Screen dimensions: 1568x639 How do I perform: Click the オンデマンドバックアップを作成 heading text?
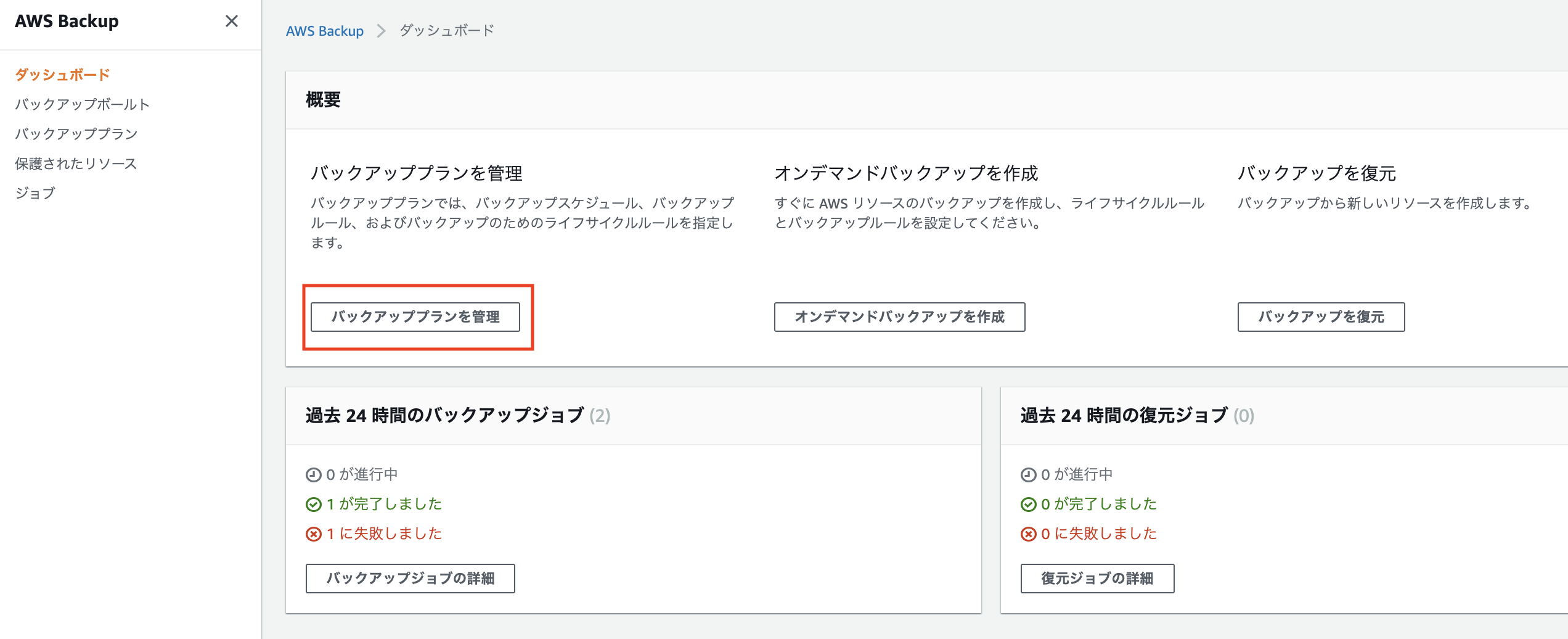(906, 173)
